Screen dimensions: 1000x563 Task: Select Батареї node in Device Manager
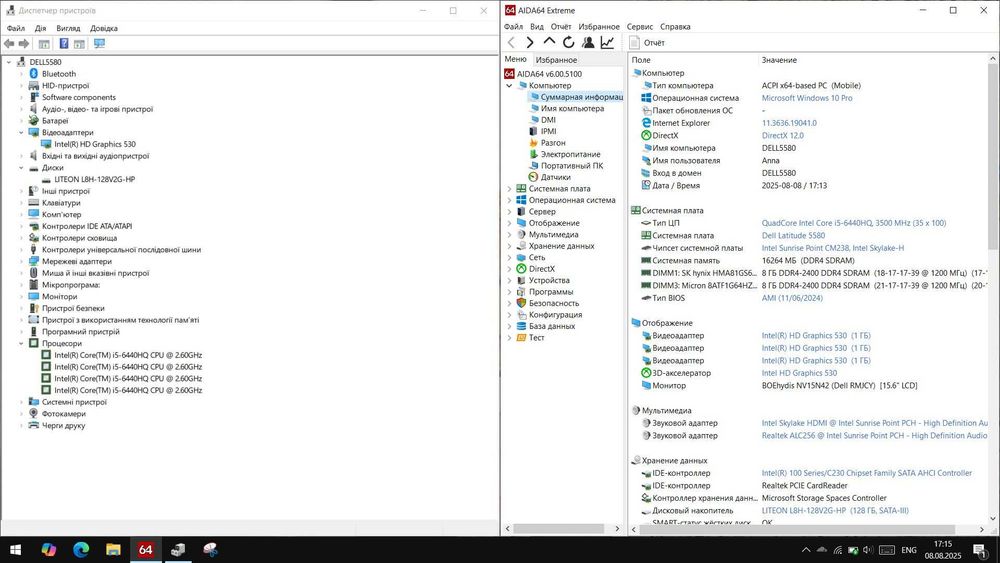tap(55, 121)
